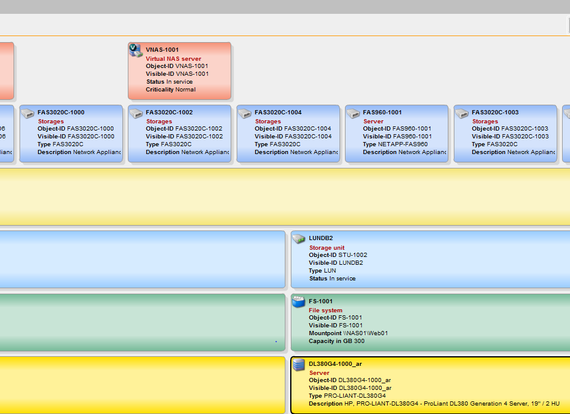
Task: Click the 'Virtual NAS server' class label
Action: [173, 59]
